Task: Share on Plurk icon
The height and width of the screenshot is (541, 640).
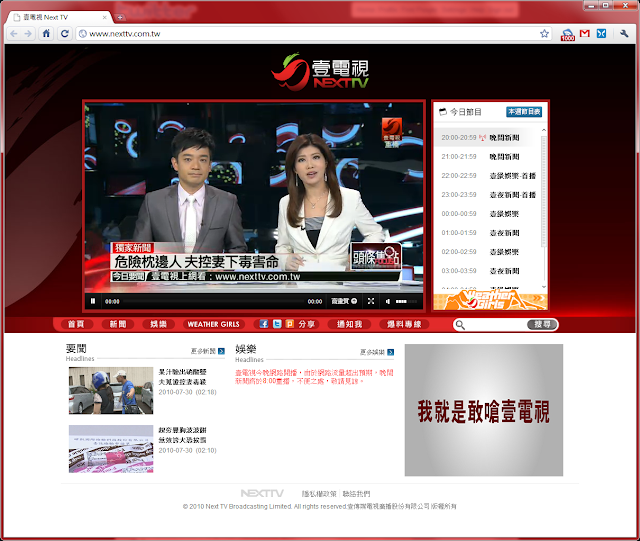Action: 290,324
